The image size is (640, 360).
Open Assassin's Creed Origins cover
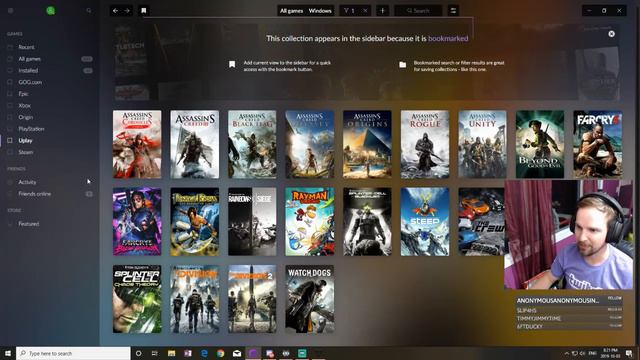367,144
